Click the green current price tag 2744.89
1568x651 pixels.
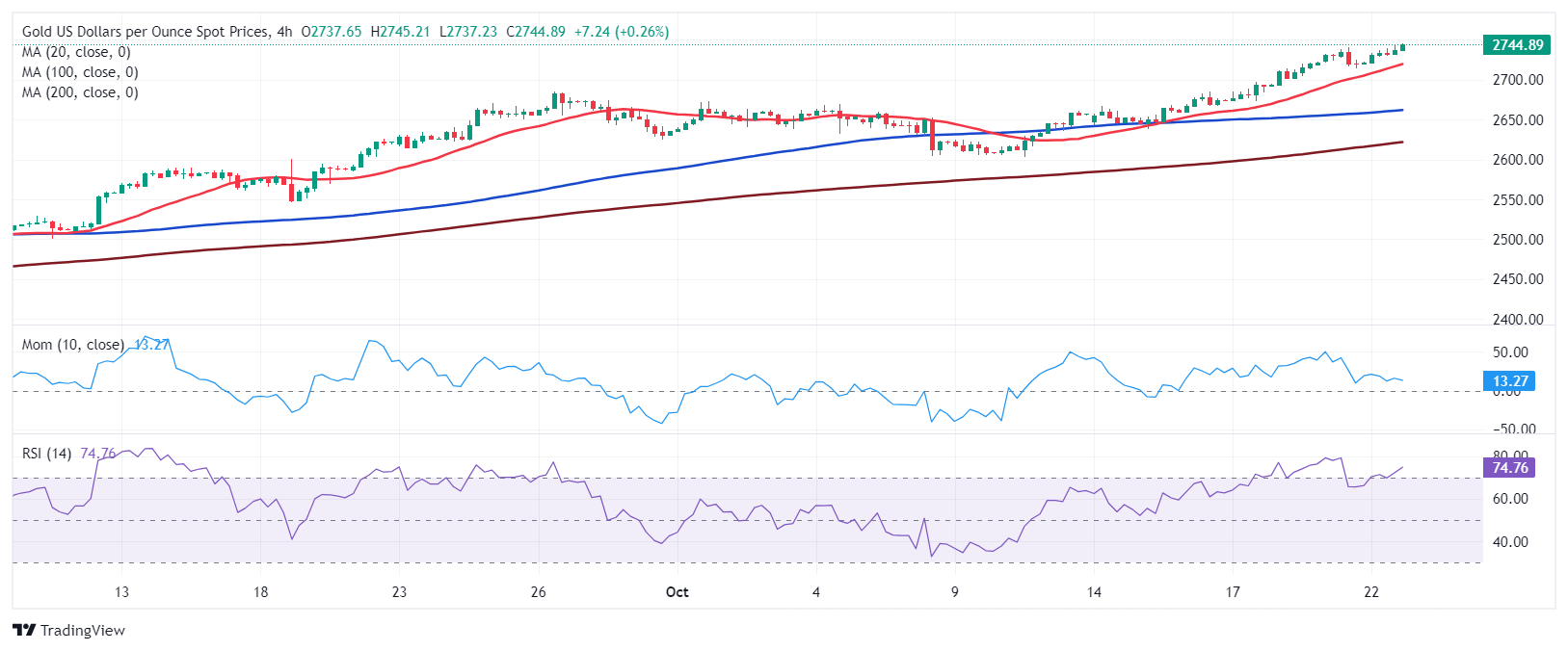(x=1517, y=45)
